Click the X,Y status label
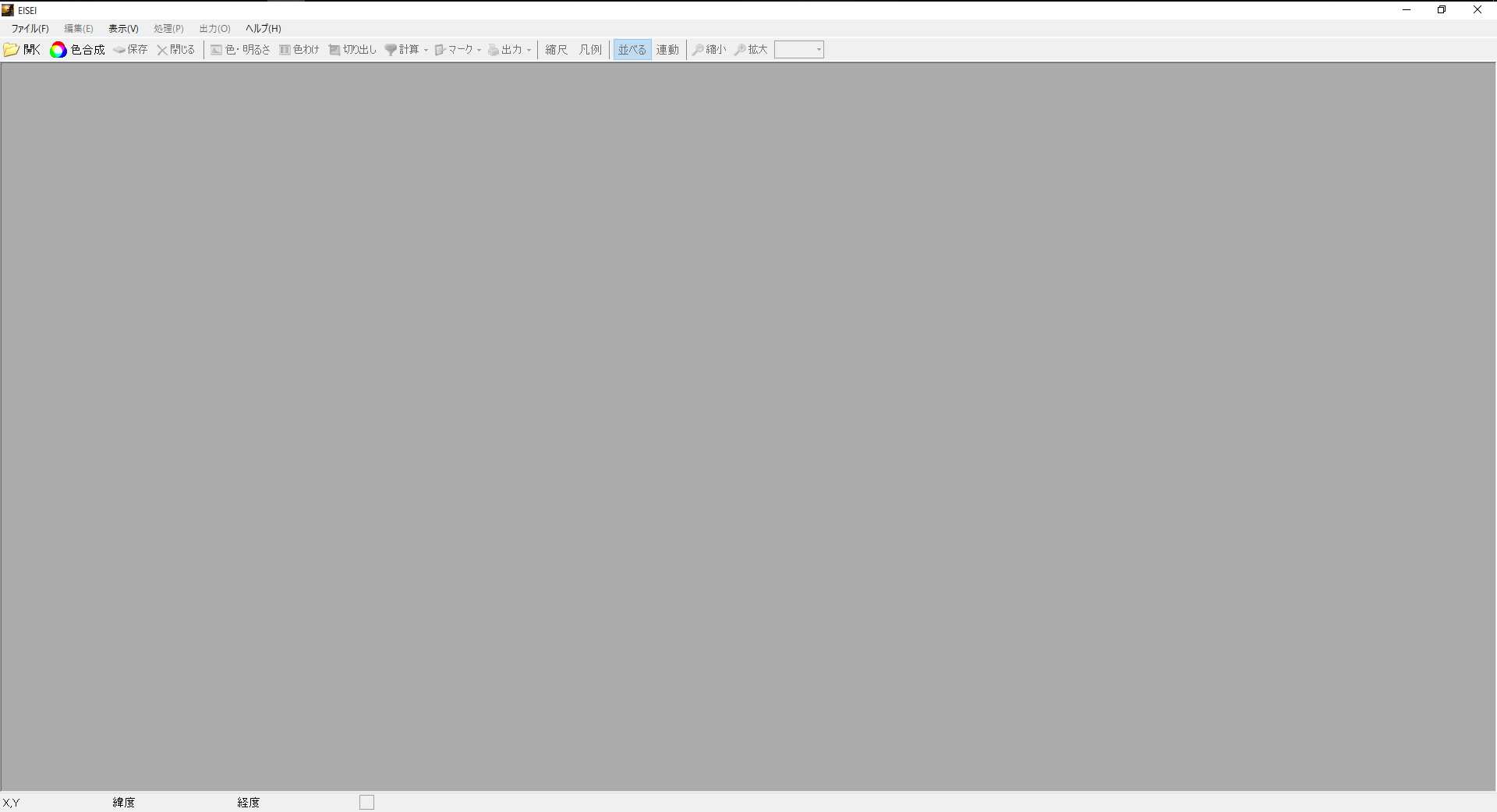Viewport: 1497px width, 812px height. pyautogui.click(x=11, y=803)
